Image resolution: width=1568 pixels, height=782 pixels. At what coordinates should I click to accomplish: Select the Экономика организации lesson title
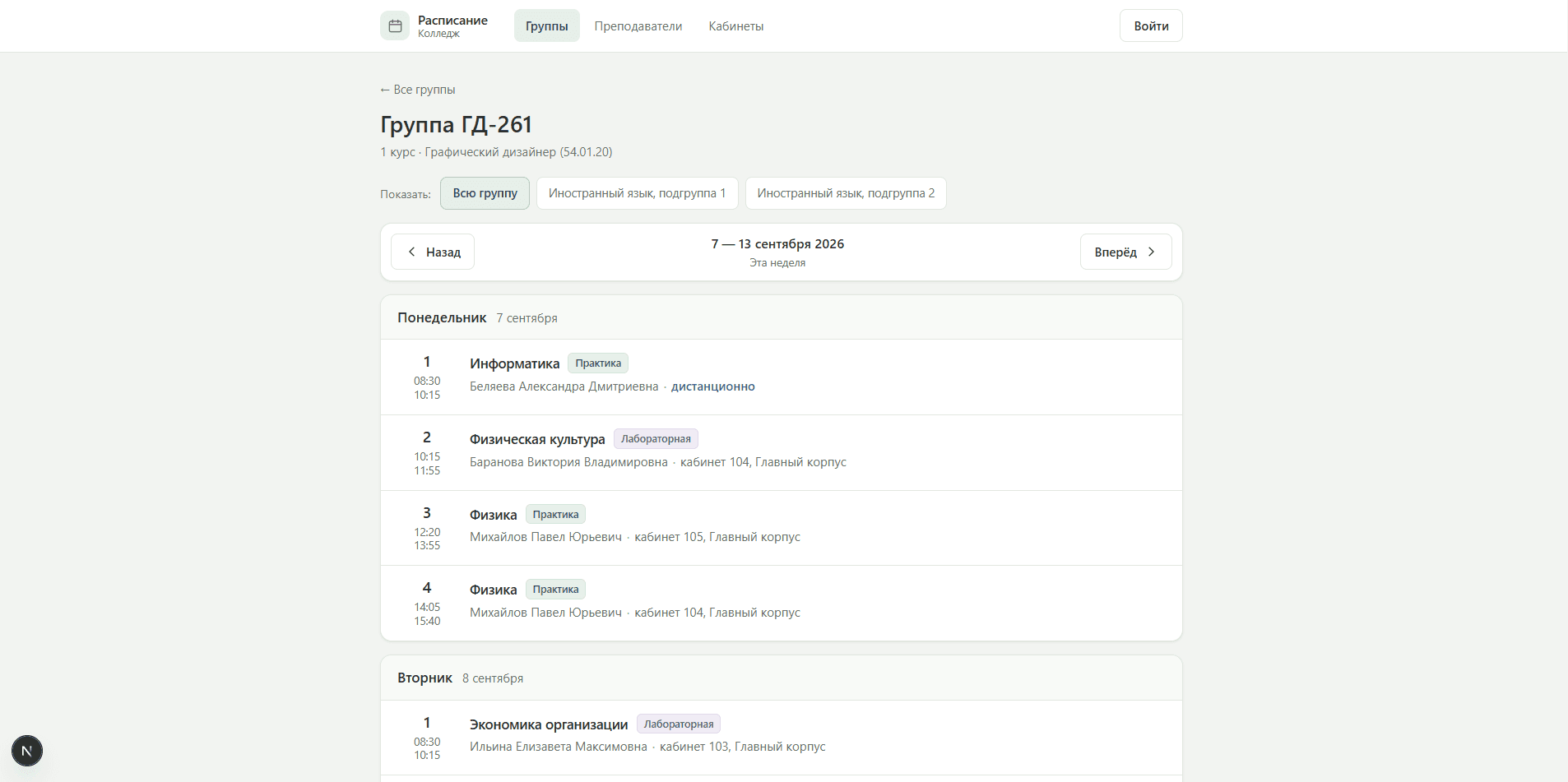point(549,724)
